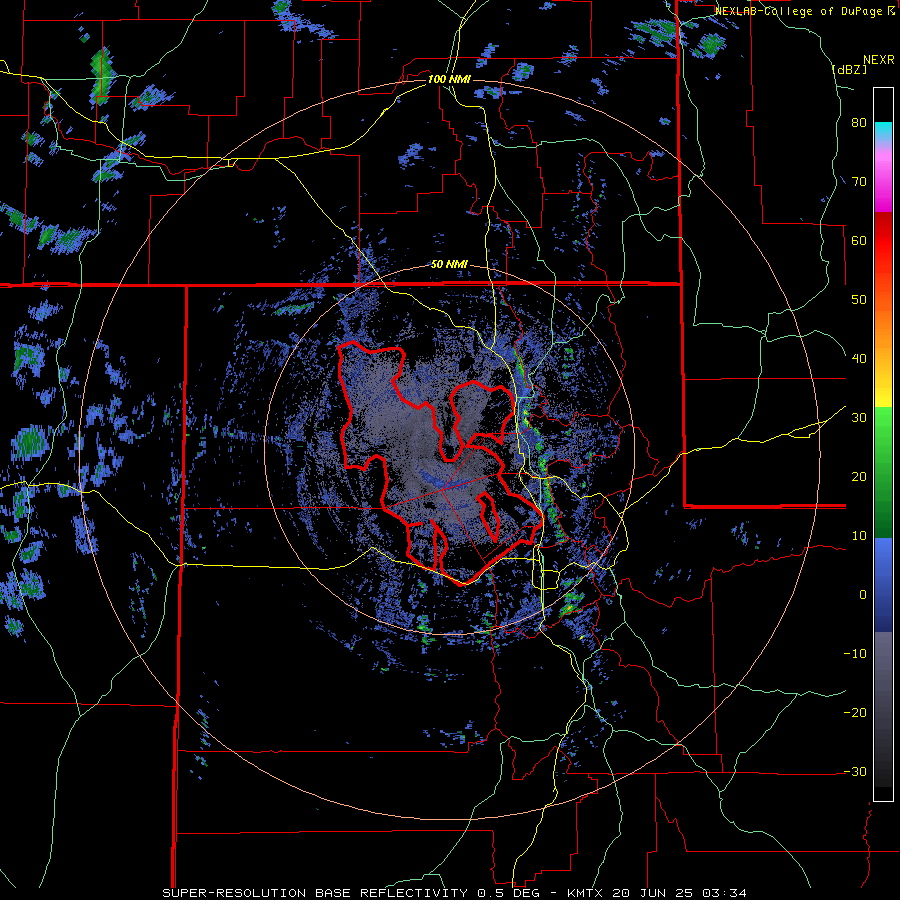Click the 80 value on the dBZ scale
This screenshot has height=900, width=900.
859,123
